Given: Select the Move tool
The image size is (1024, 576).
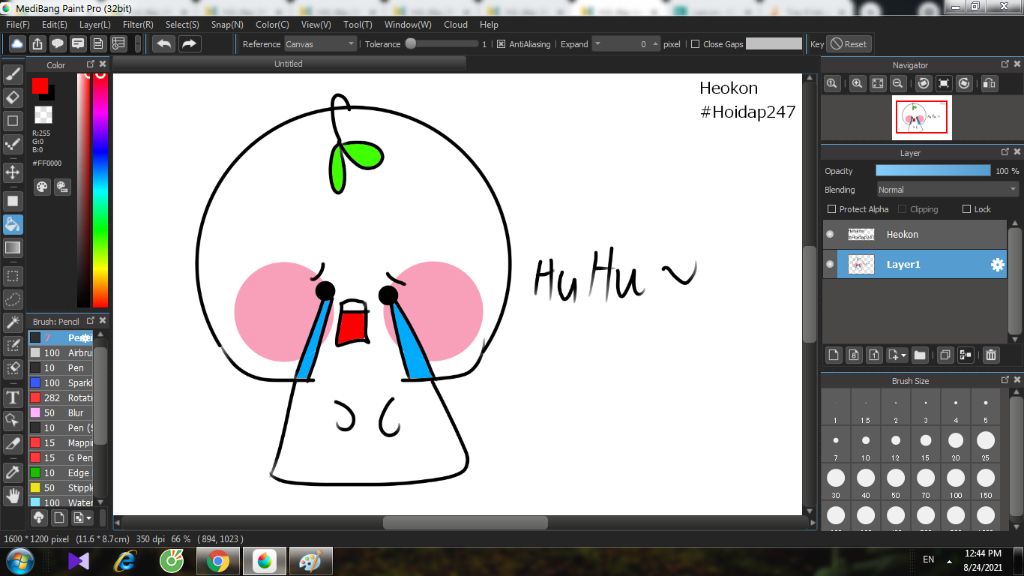Looking at the screenshot, I should click(x=12, y=172).
